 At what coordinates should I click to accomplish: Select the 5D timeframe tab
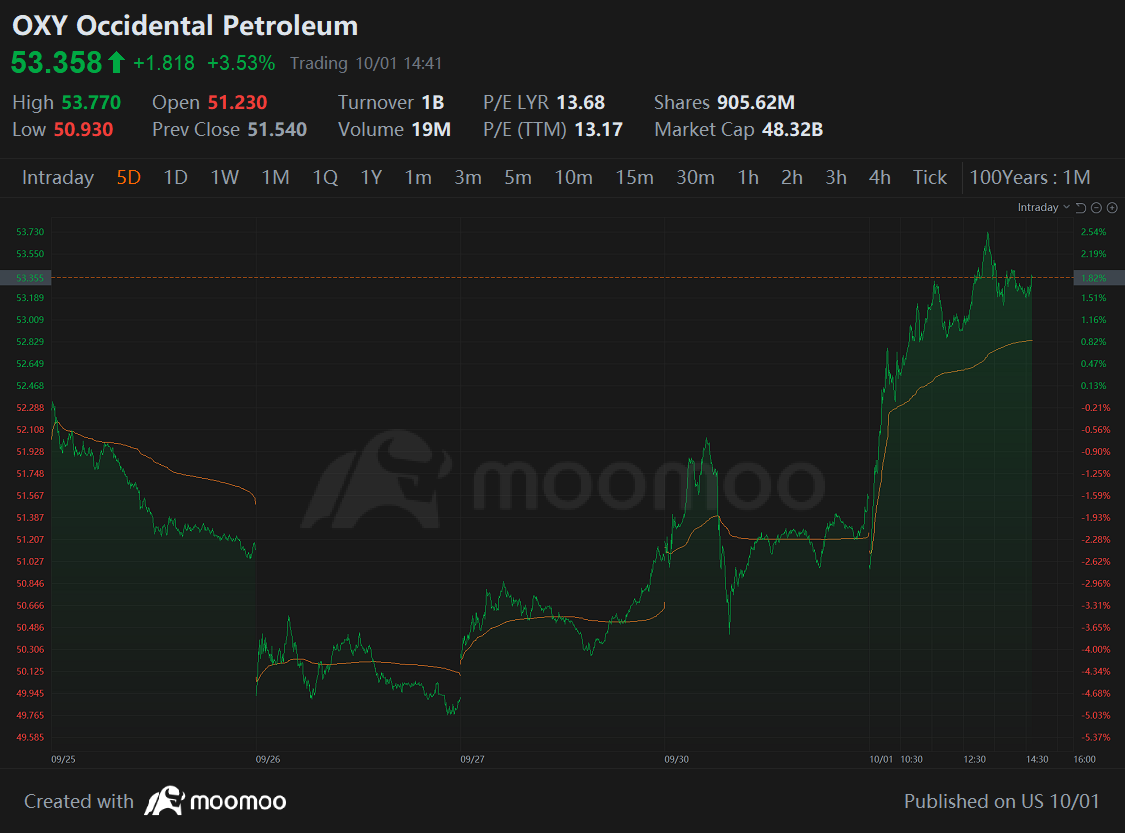(x=128, y=177)
